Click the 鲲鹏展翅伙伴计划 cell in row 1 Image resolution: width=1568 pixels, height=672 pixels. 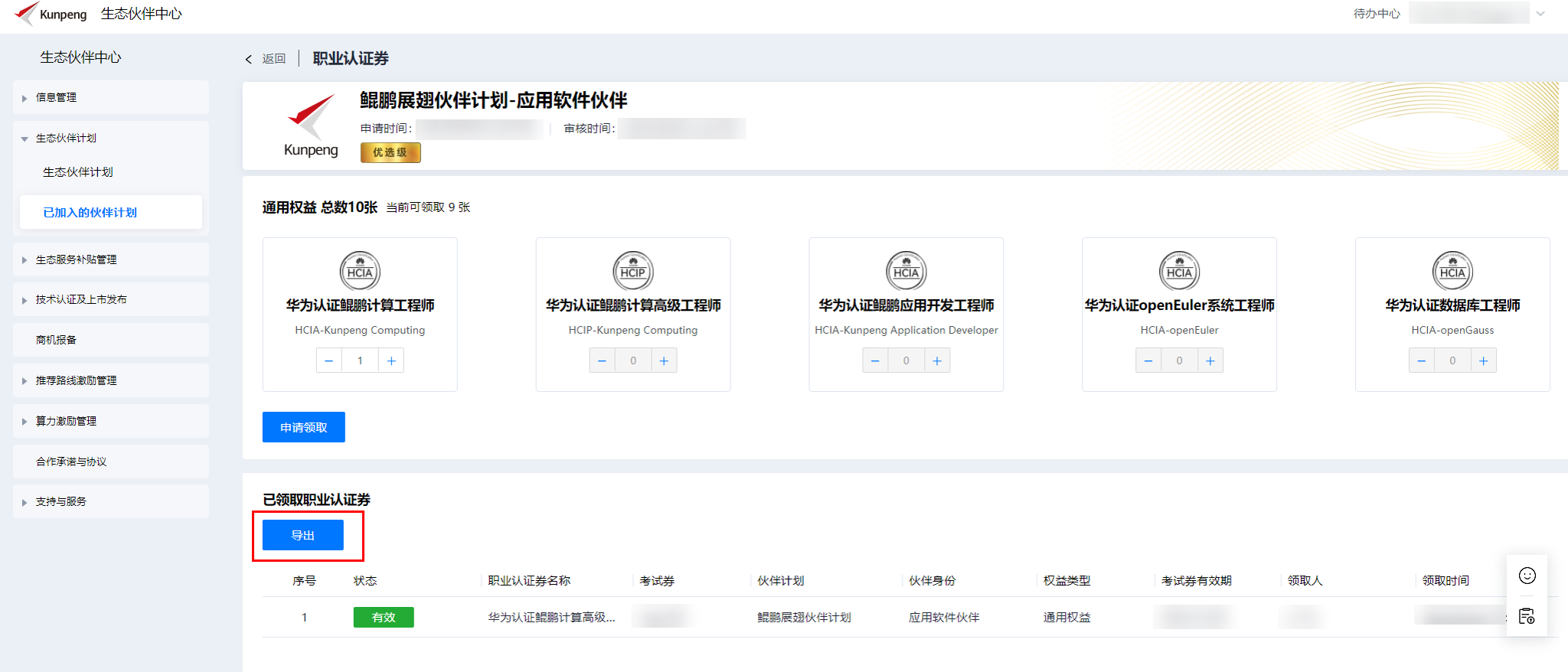click(x=804, y=617)
